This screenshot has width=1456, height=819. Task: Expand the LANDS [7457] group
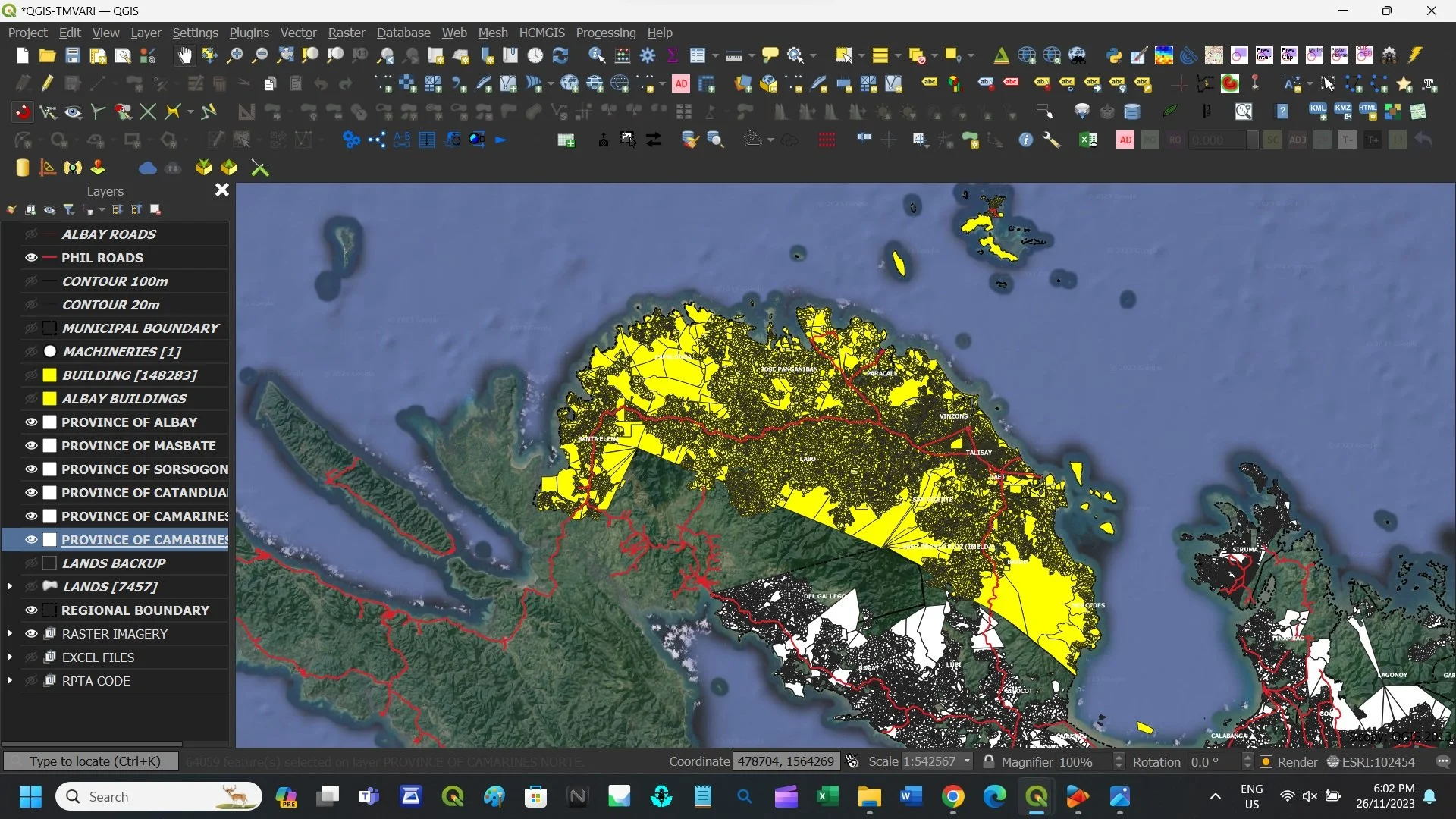10,586
